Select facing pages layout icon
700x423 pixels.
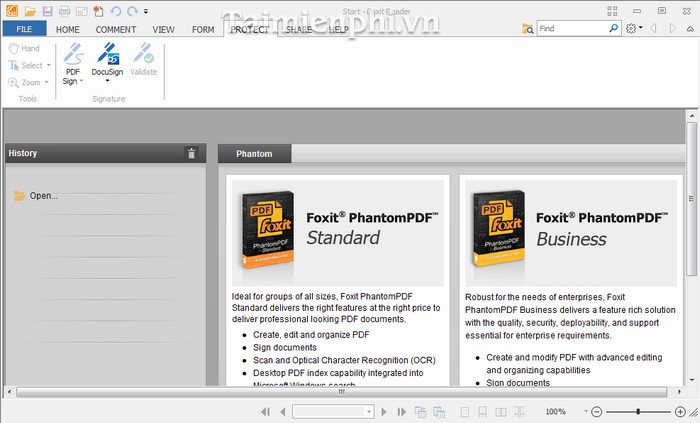(501, 412)
